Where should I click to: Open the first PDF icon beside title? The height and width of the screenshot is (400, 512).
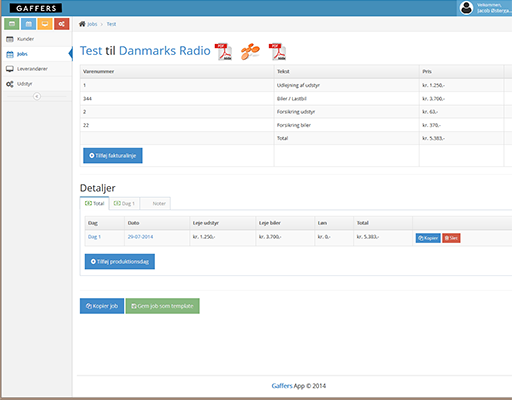(223, 52)
